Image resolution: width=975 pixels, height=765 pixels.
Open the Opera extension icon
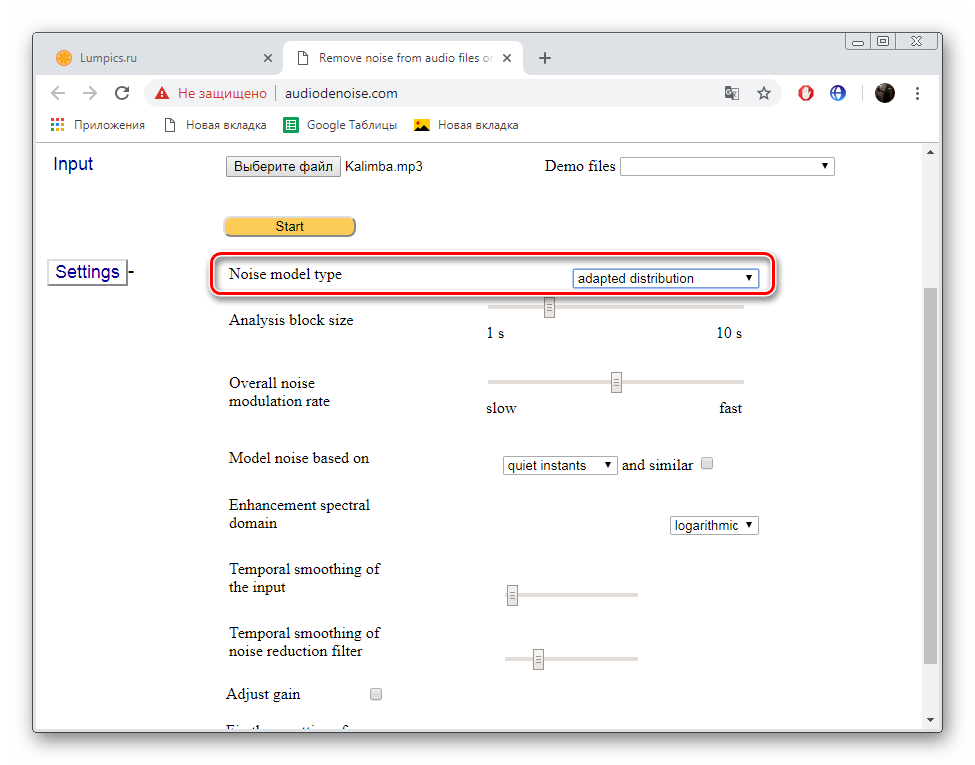coord(806,93)
